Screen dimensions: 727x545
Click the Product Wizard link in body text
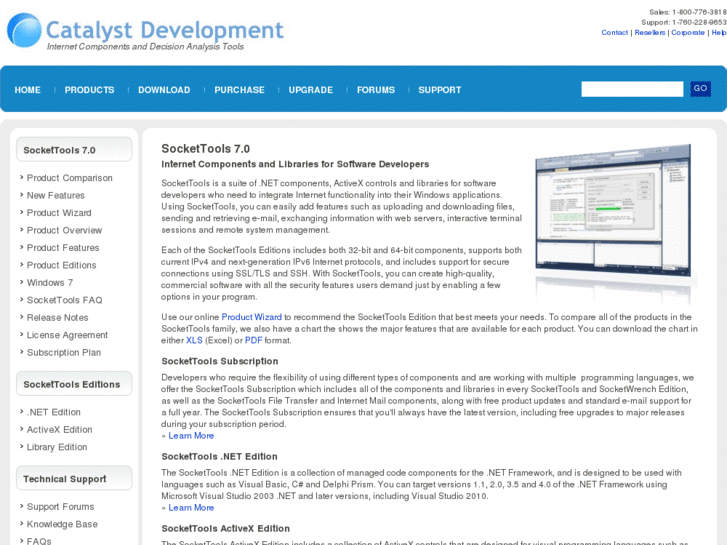point(251,317)
